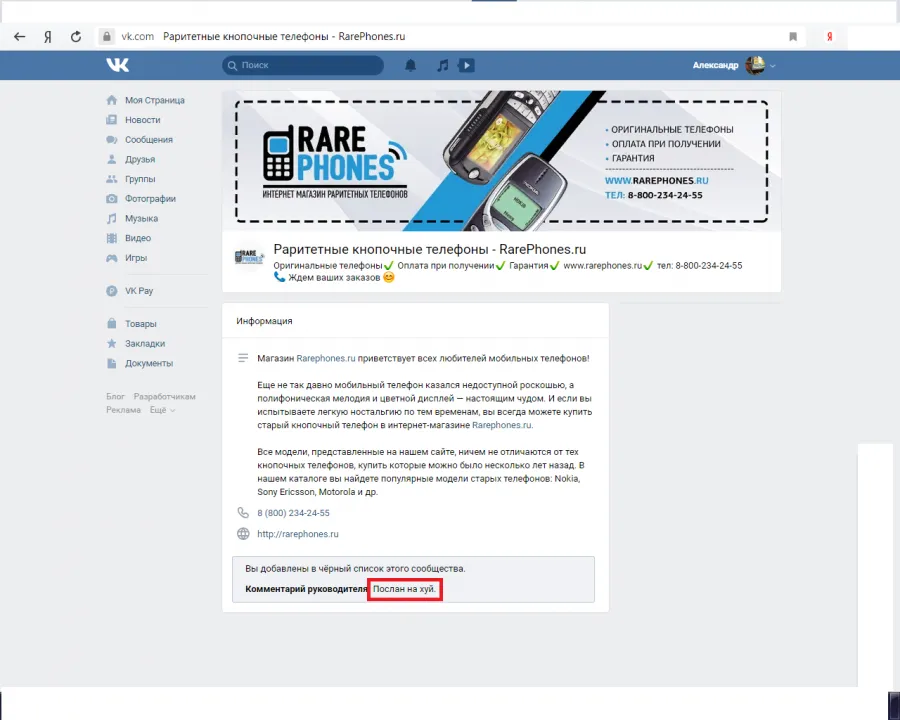Open the http://rarephones.ru website link

tap(298, 534)
